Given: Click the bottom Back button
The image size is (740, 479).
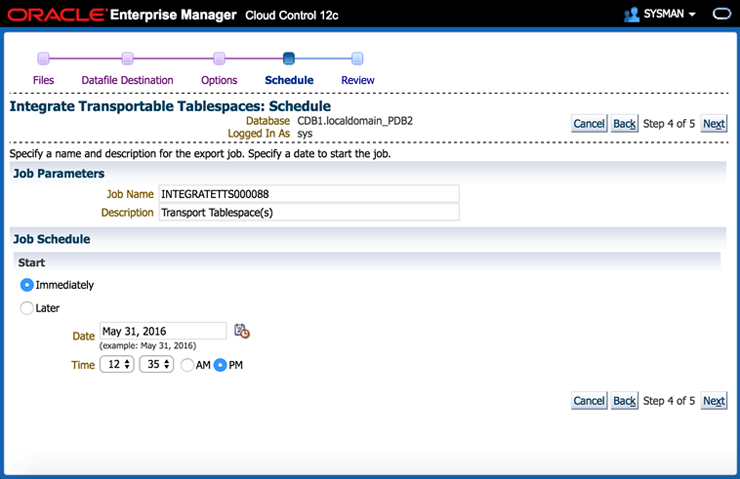Looking at the screenshot, I should (624, 401).
